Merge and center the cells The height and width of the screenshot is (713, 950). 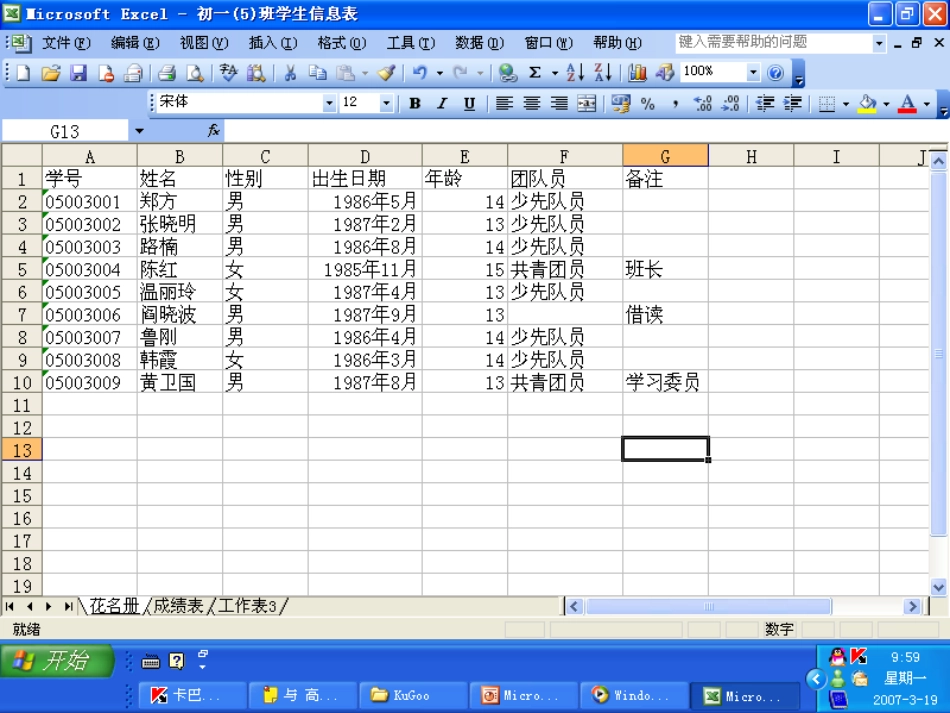click(x=586, y=104)
